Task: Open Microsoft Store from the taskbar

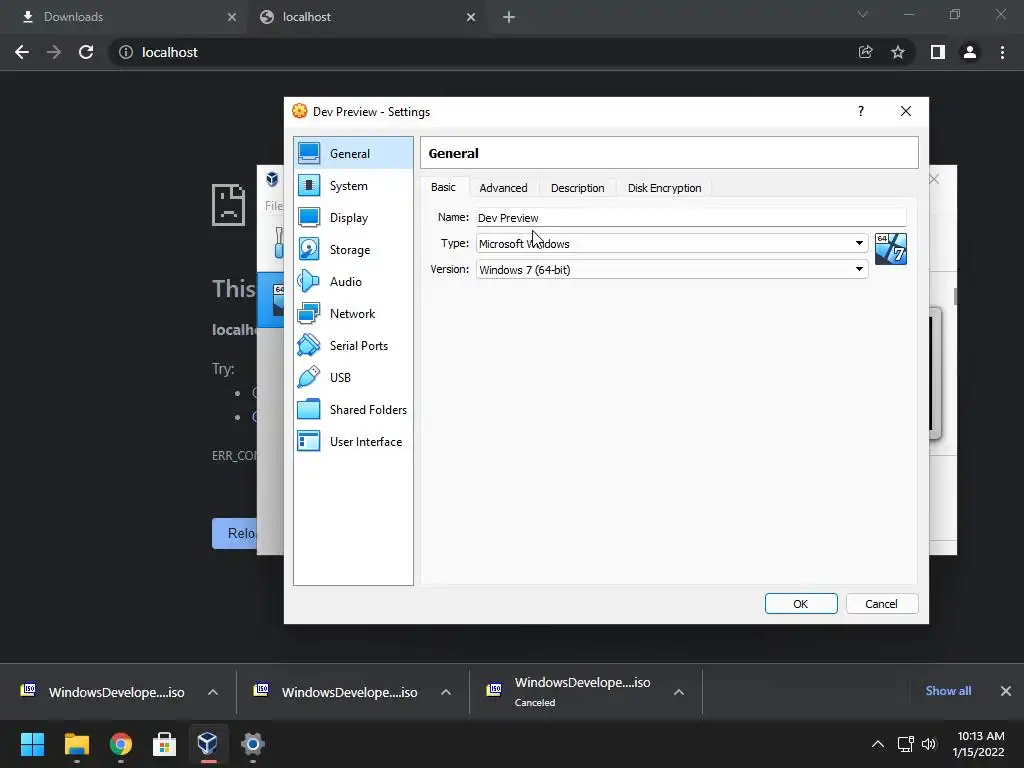Action: coord(164,744)
